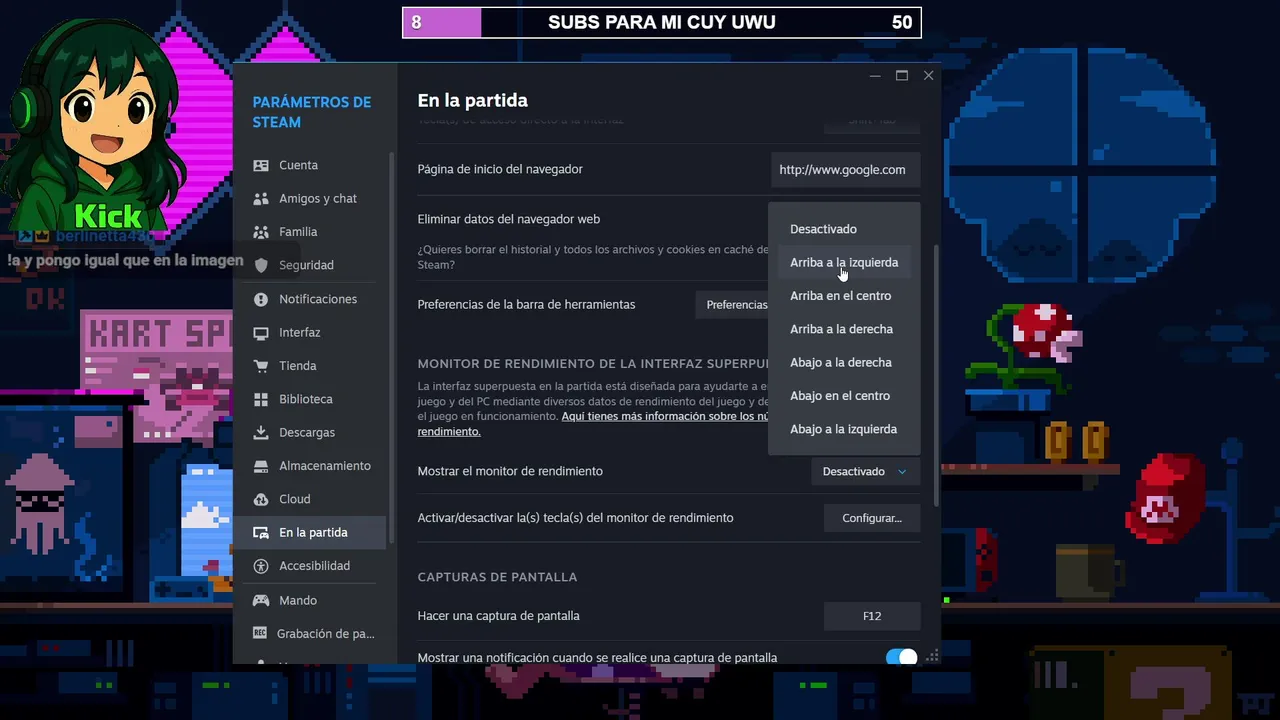
Task: Click the Mando gamepad icon
Action: click(261, 600)
